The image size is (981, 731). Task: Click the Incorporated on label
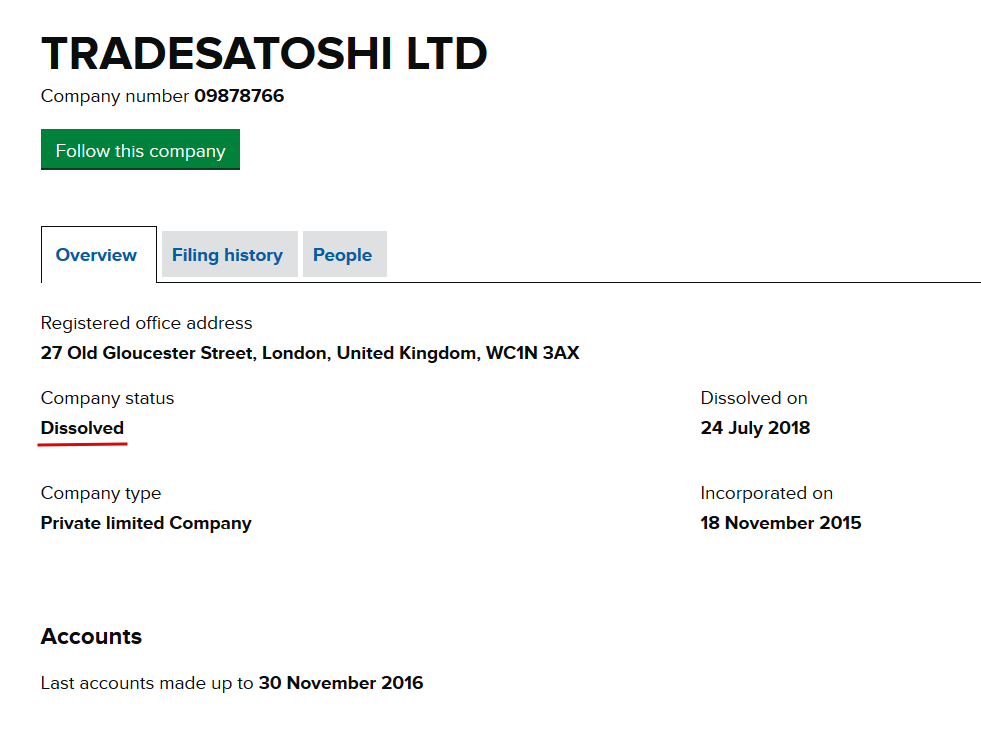(x=766, y=493)
